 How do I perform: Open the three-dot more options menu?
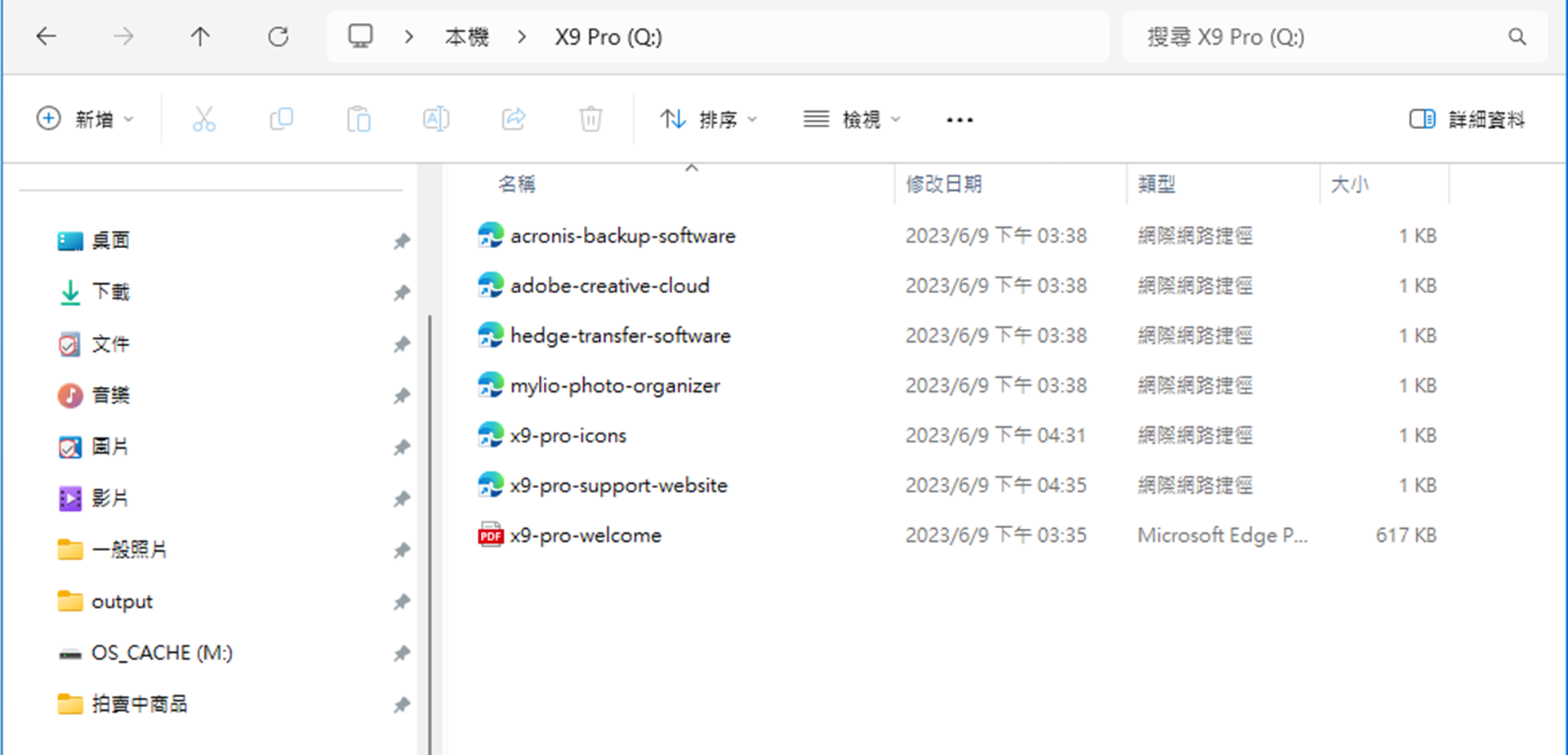pyautogui.click(x=960, y=120)
